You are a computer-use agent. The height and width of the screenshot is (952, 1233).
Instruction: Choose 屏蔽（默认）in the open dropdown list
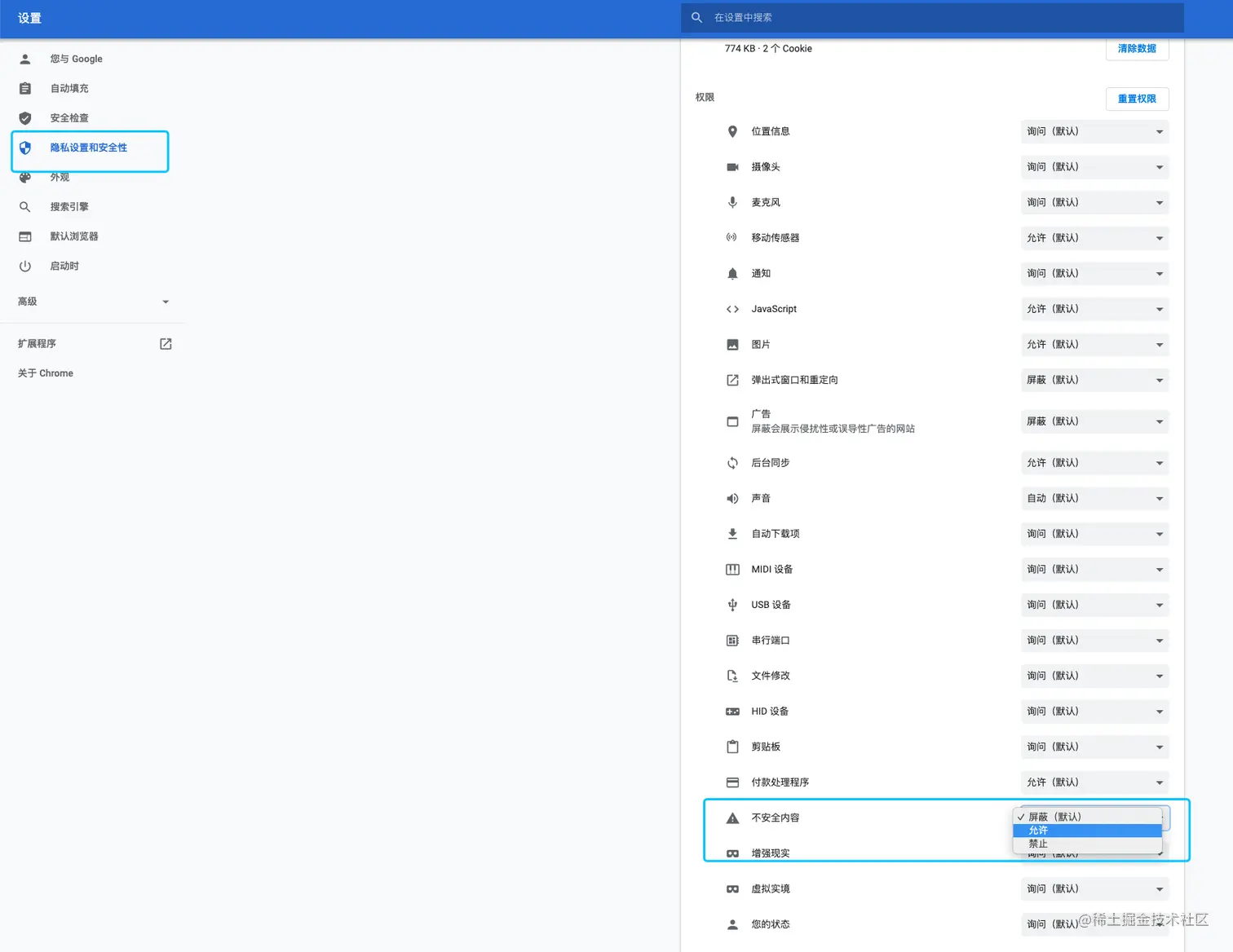coord(1087,817)
